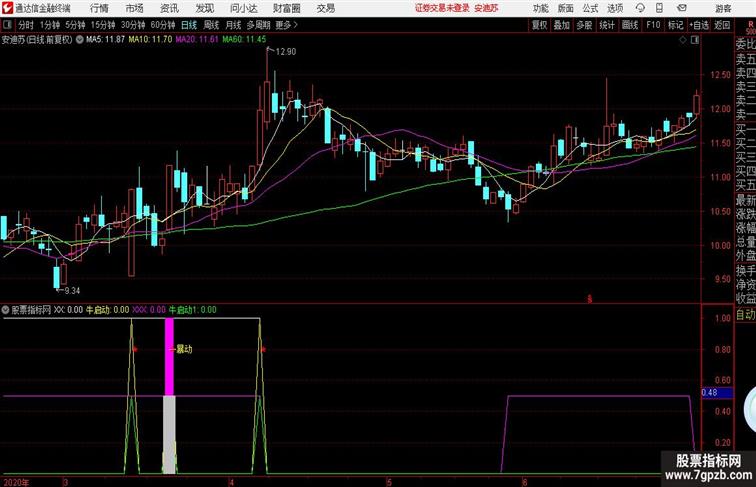Click the 返回 back button
The height and width of the screenshot is (487, 756).
coord(722,25)
